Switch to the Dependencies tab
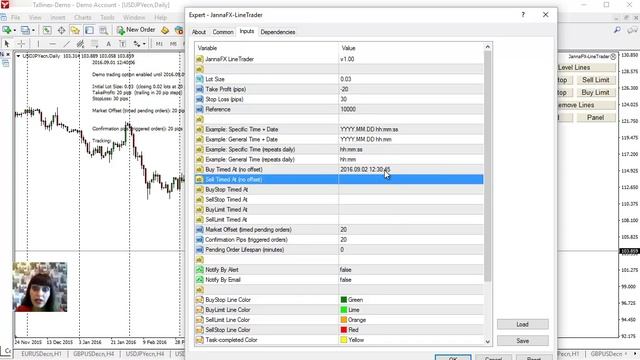The width and height of the screenshot is (640, 360). click(x=278, y=32)
